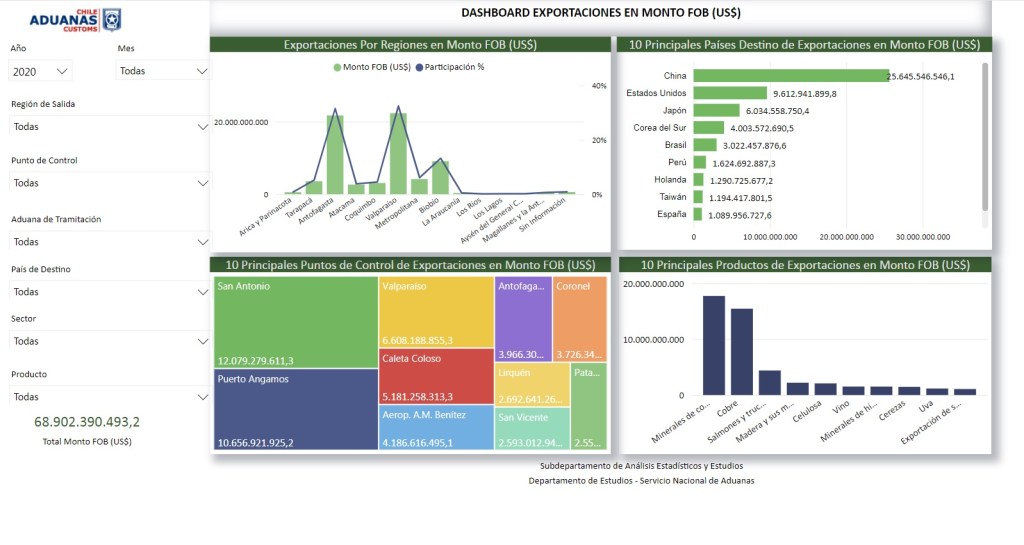Viewport: 1024px width, 545px height.
Task: Expand the Mes filter dropdown
Action: click(x=163, y=71)
